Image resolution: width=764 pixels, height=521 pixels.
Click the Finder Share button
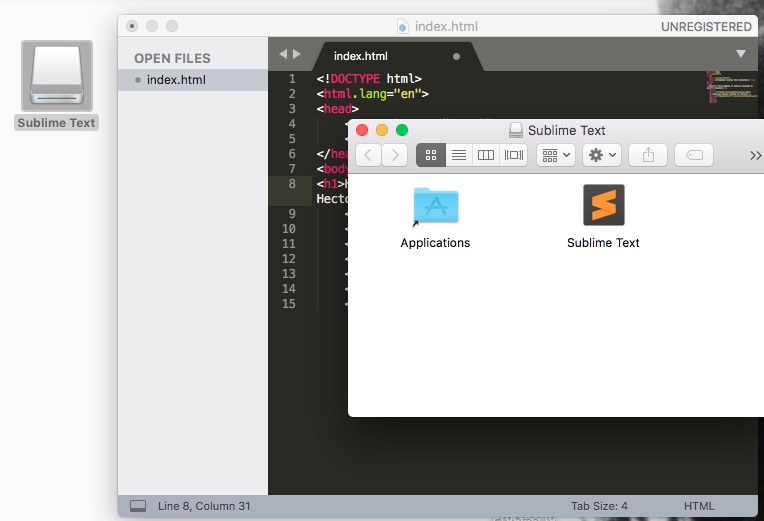click(648, 155)
